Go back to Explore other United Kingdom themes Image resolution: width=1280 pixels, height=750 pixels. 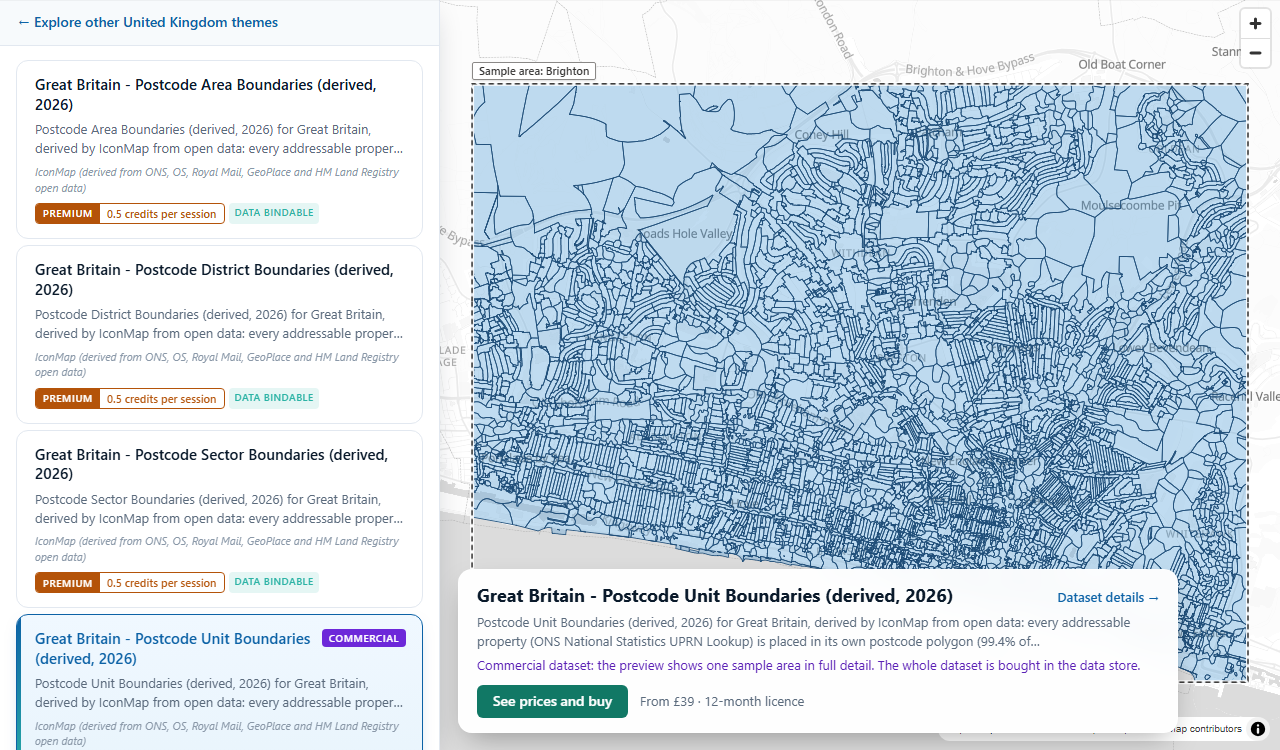148,22
